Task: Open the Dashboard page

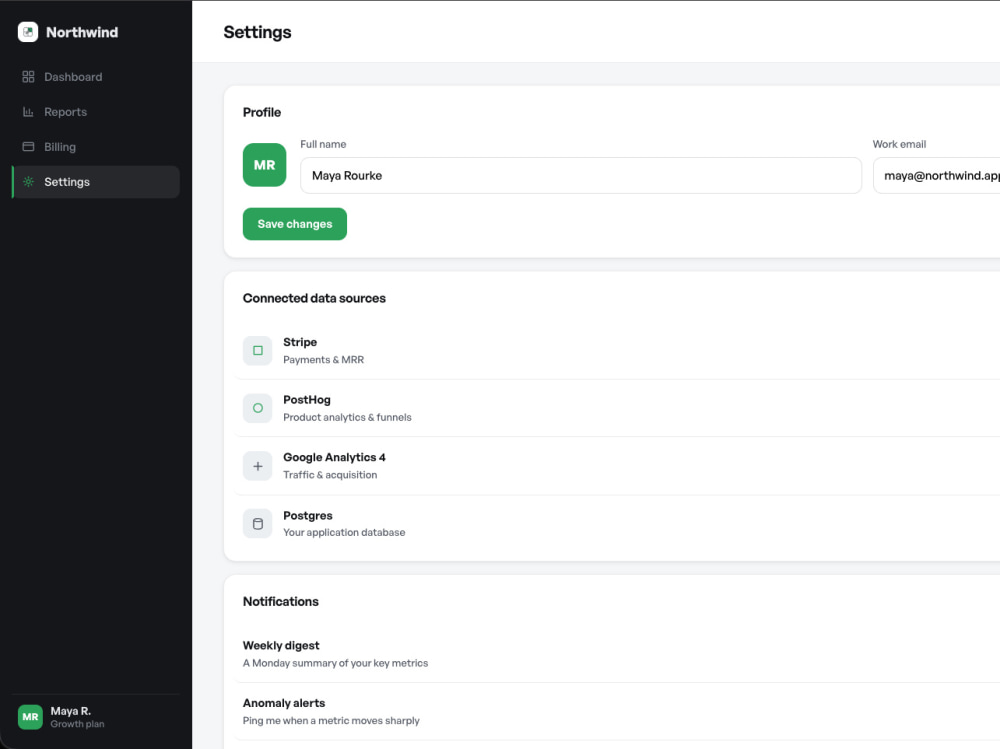Action: (96, 77)
